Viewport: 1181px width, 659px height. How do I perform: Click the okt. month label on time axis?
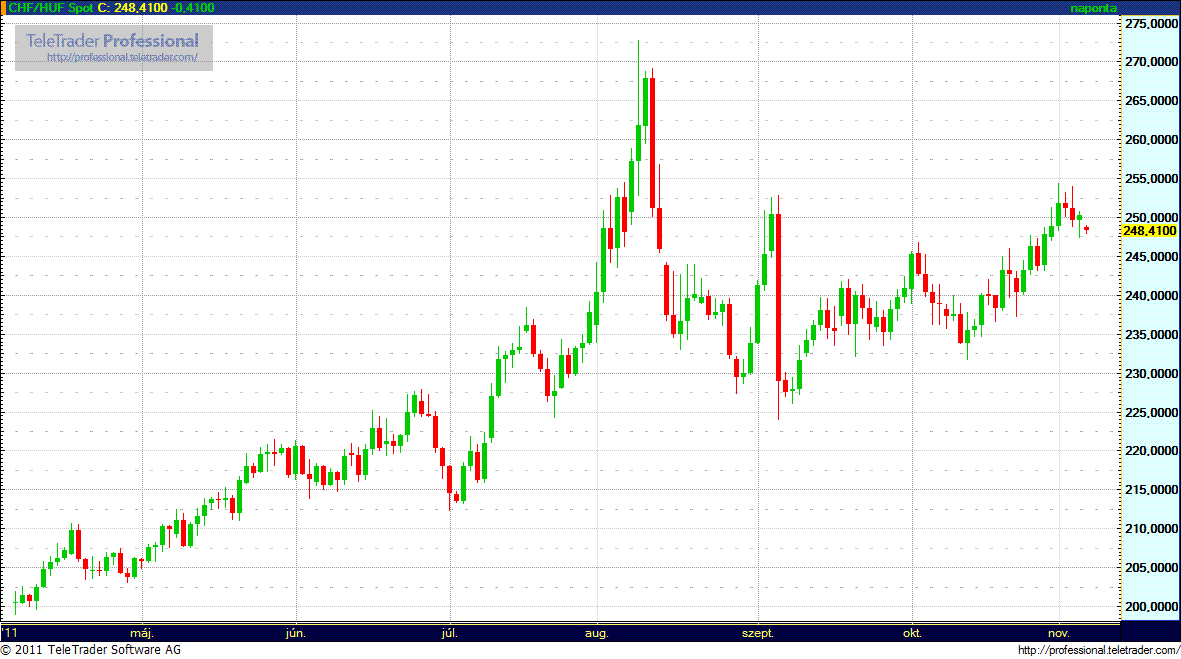[912, 633]
